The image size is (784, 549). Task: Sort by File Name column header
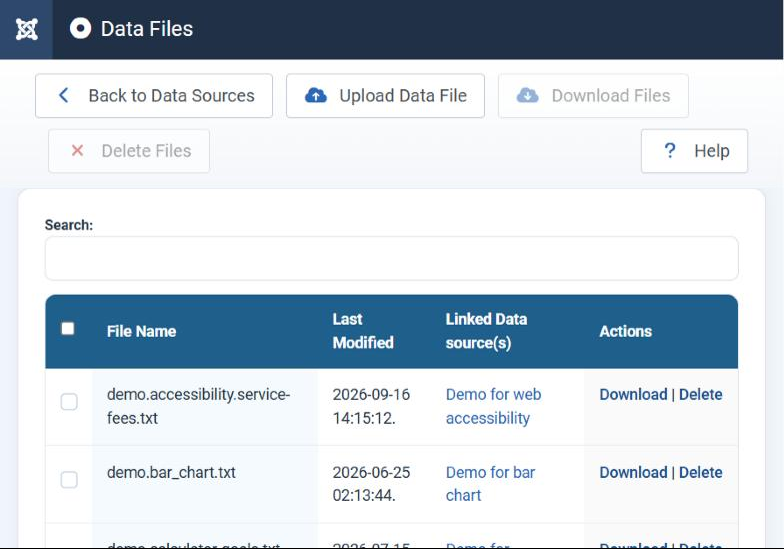[142, 331]
